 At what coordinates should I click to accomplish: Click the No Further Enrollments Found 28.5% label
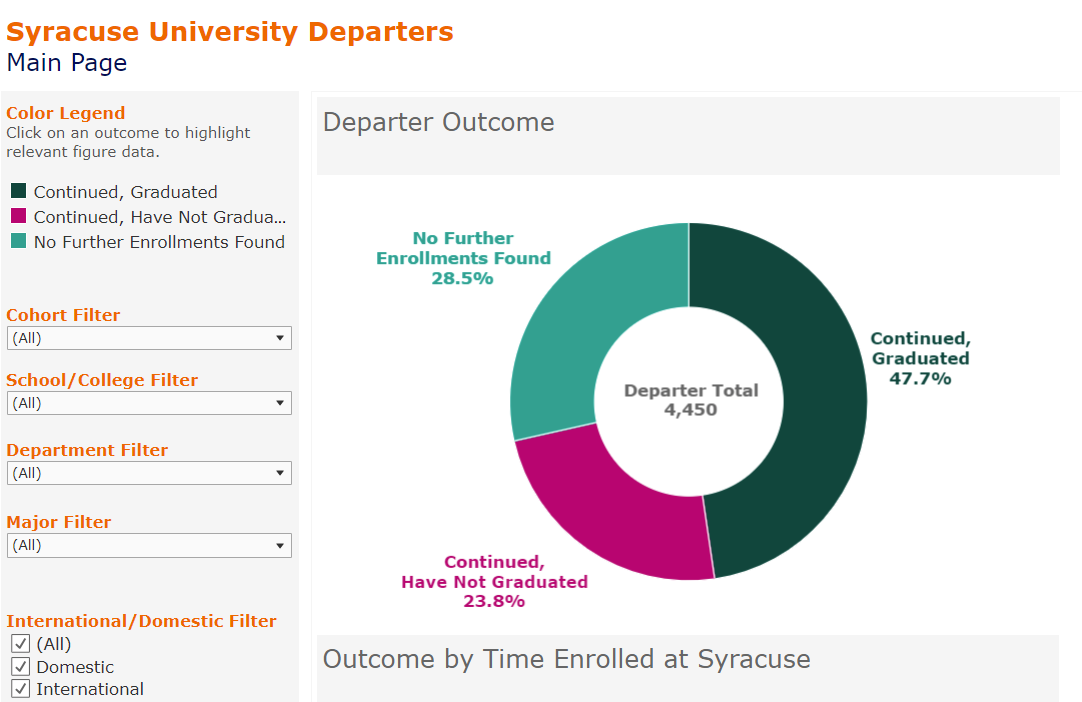[463, 258]
